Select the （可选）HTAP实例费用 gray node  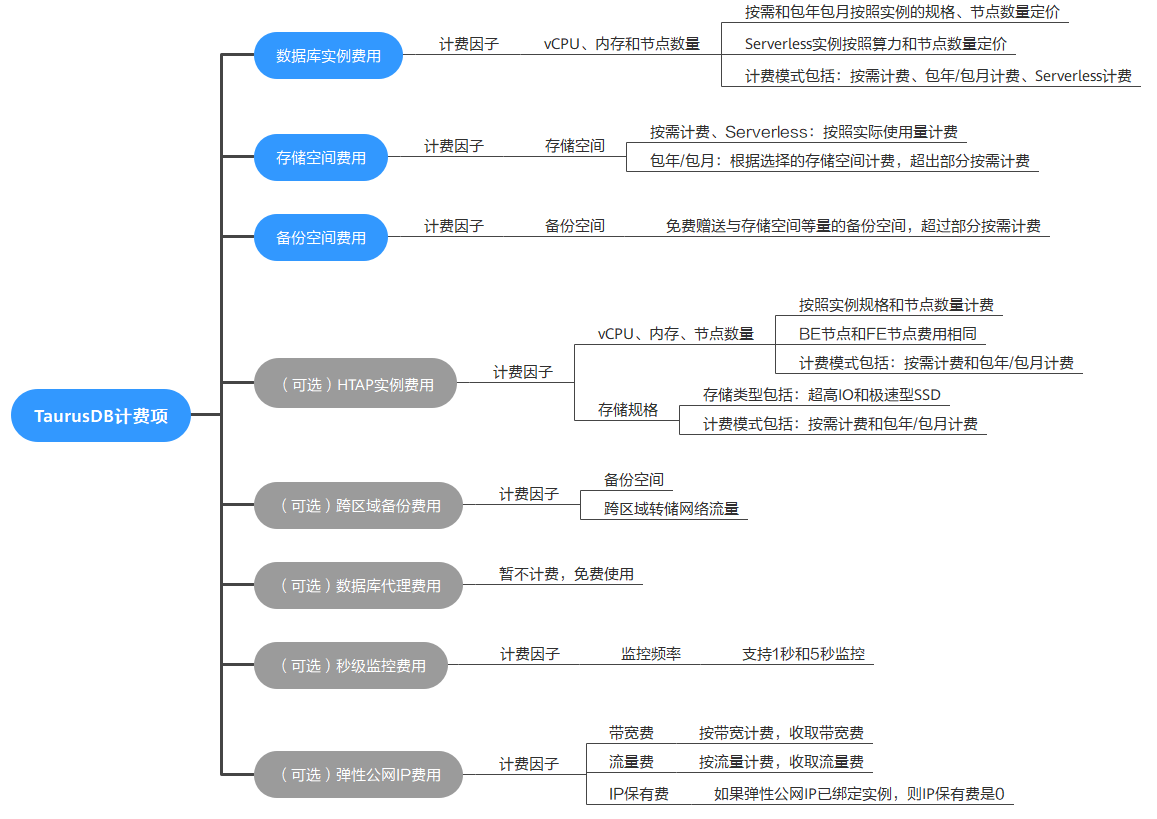coord(356,383)
